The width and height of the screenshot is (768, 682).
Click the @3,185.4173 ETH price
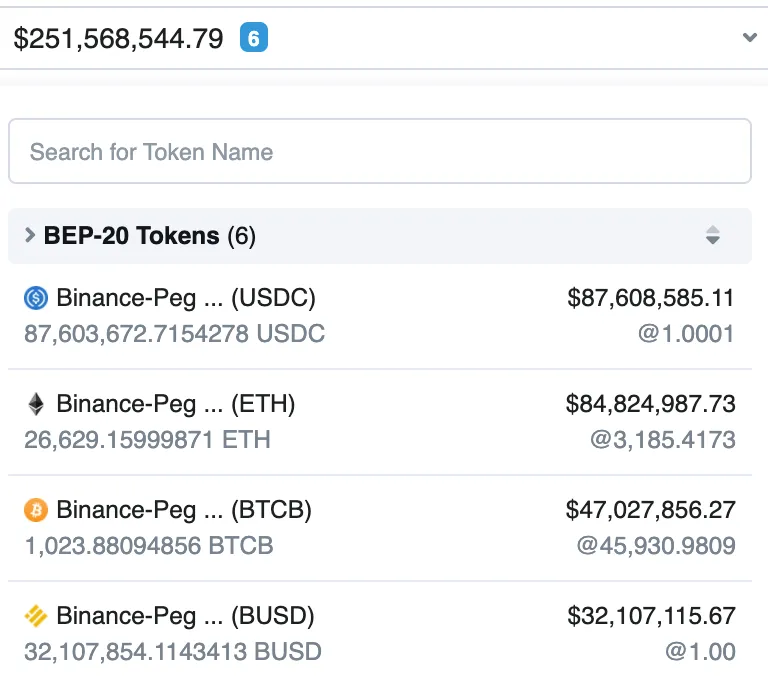click(x=663, y=440)
